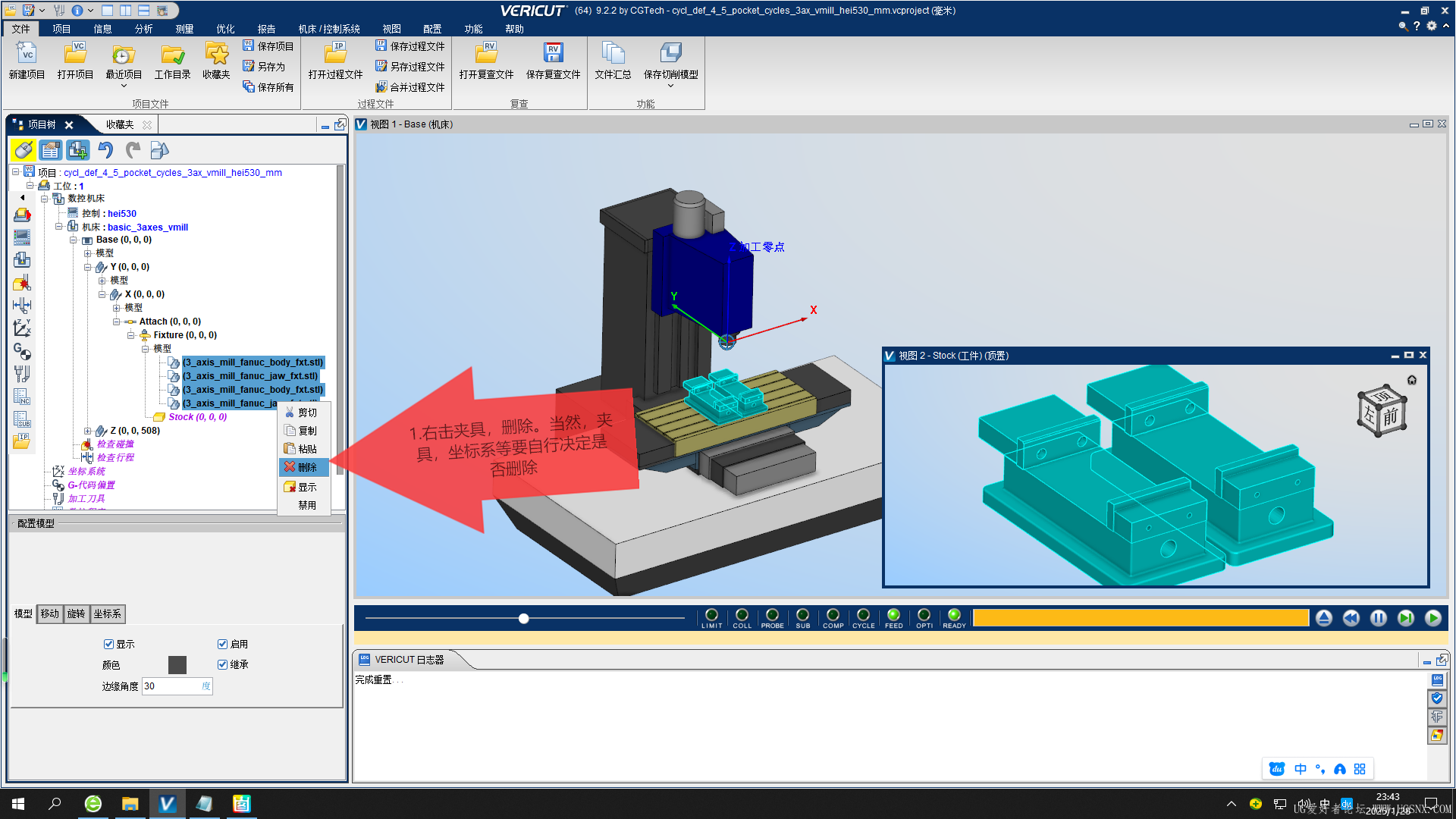Screen dimensions: 1456x819
Task: Click 合并过程文件 merge process file
Action: [x=409, y=87]
